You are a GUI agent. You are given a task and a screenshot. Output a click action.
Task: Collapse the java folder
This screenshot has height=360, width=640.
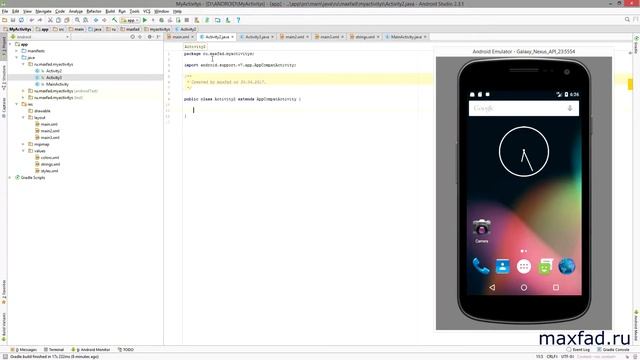point(17,58)
